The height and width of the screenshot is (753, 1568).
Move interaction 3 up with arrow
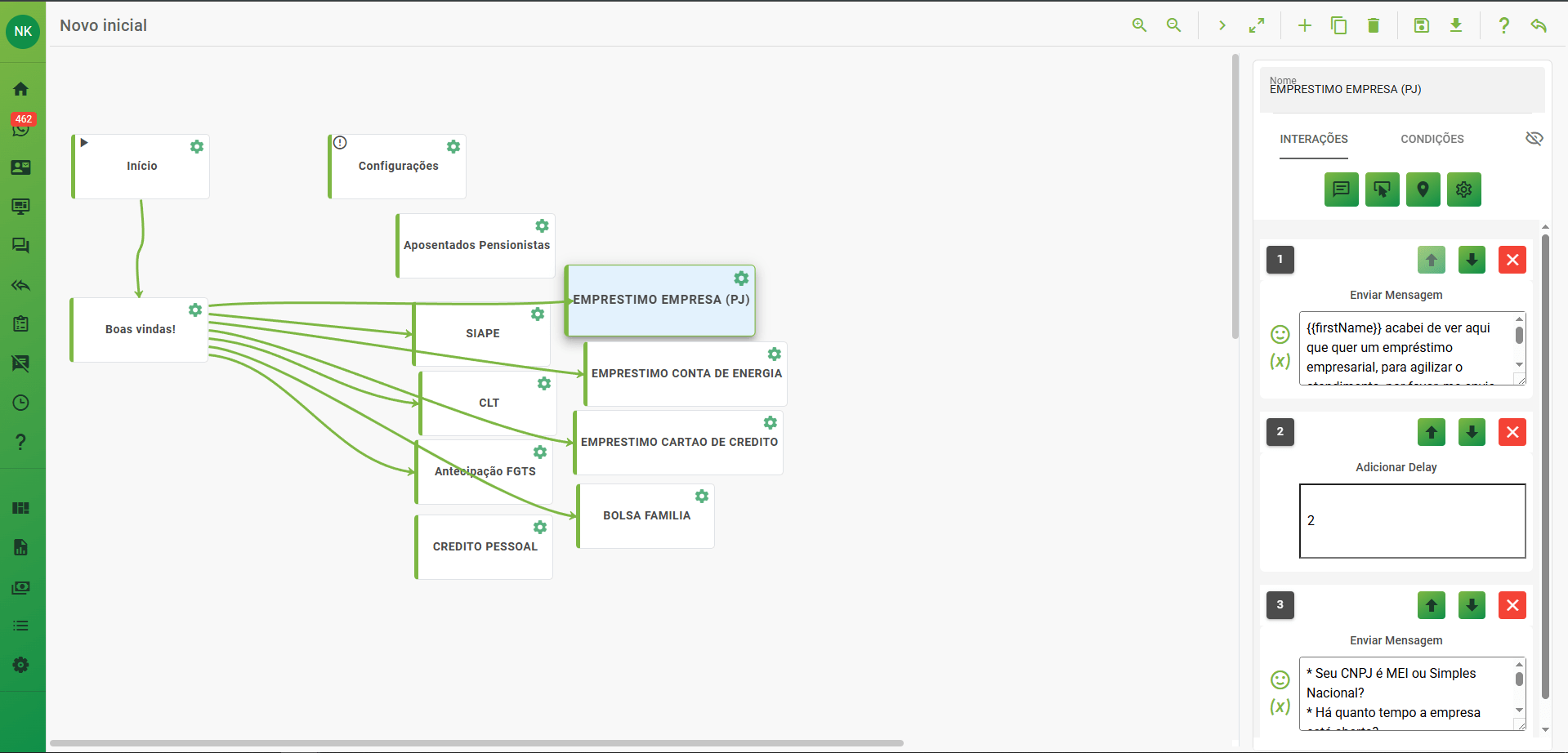pyautogui.click(x=1431, y=605)
